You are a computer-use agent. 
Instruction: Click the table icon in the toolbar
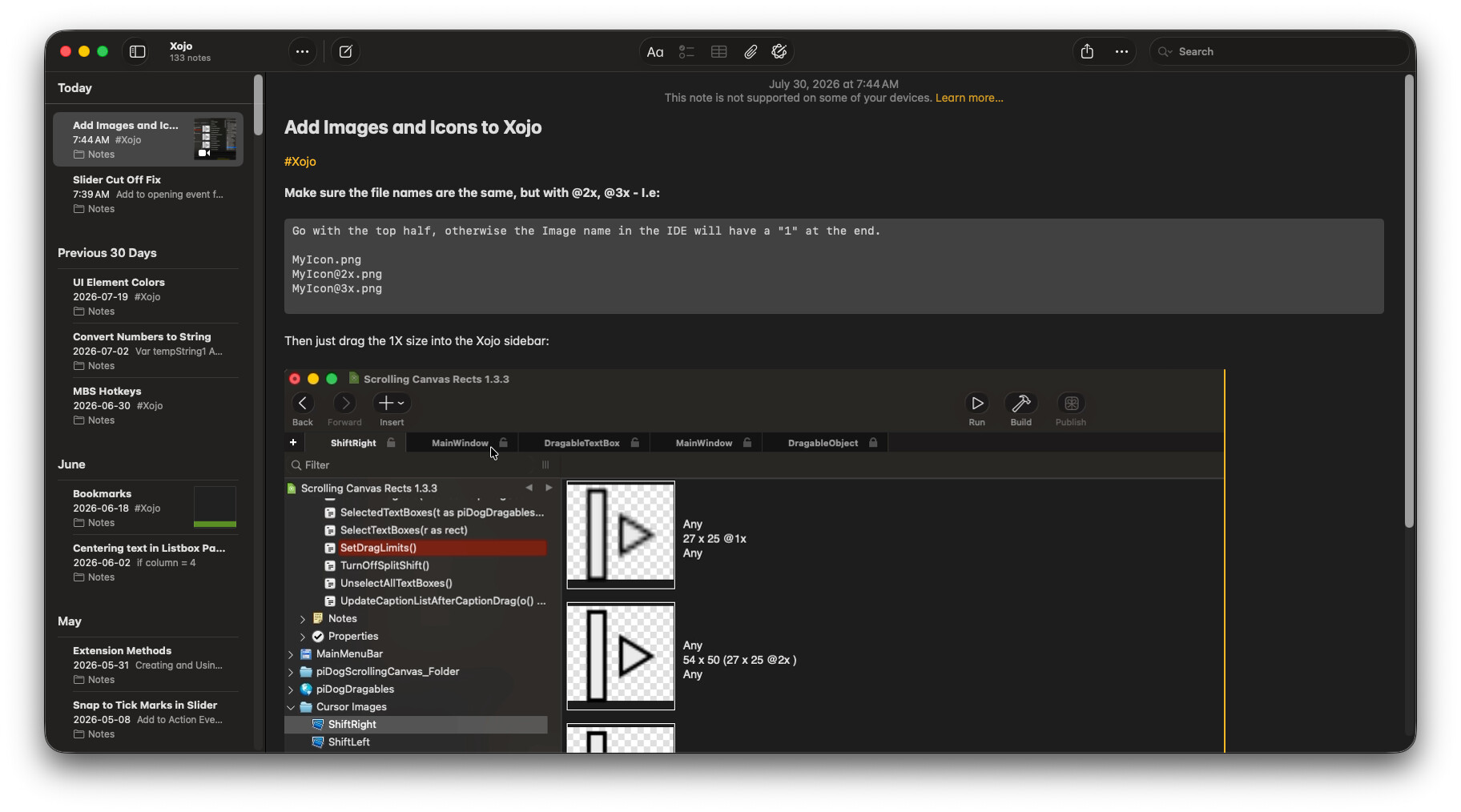pyautogui.click(x=719, y=52)
